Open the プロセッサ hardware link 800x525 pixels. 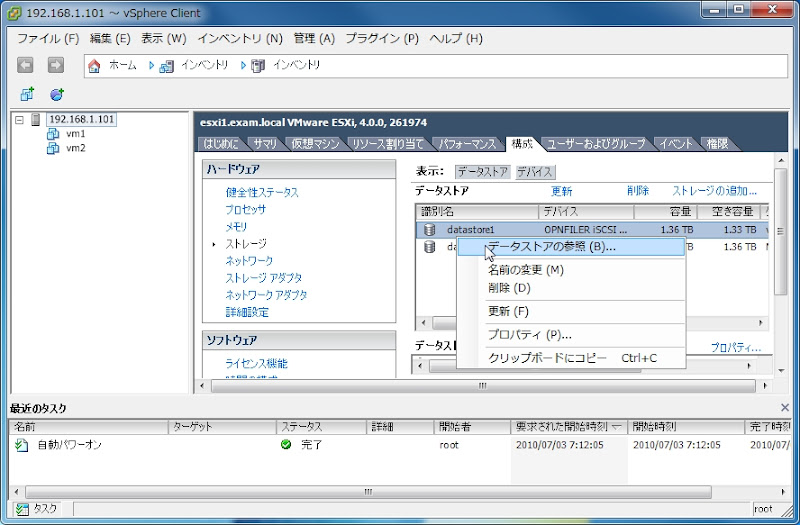pyautogui.click(x=245, y=210)
